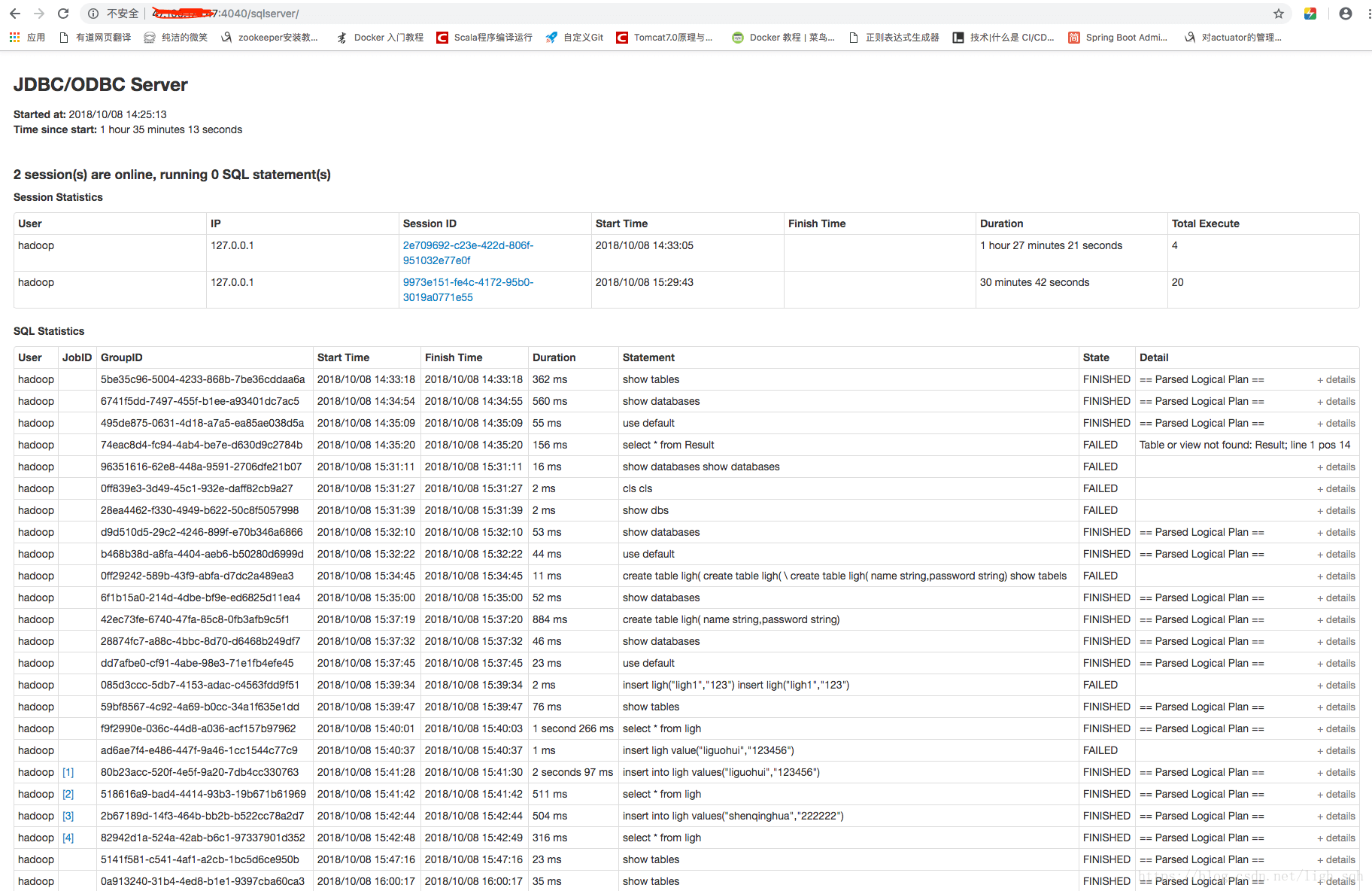This screenshot has width=1372, height=891.
Task: Click the colorful extension icon in toolbar
Action: 1310,14
